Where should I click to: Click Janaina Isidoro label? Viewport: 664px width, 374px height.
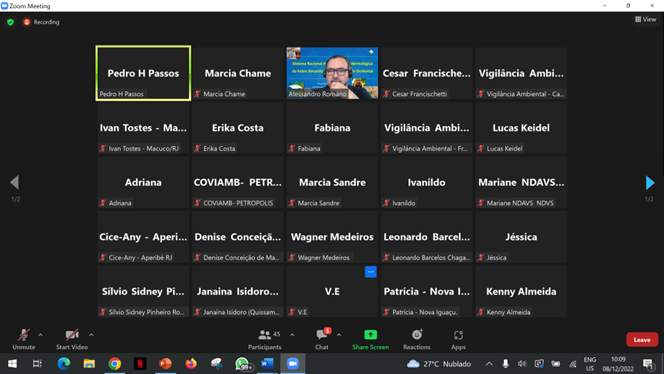point(241,312)
